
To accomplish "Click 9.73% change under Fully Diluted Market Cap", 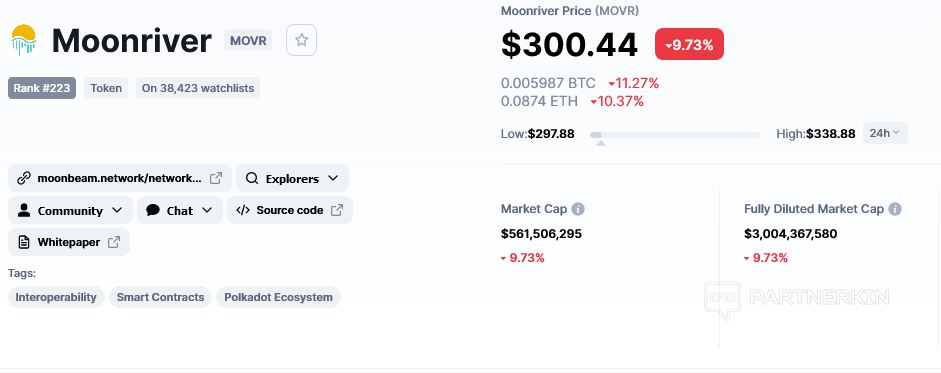I will (x=766, y=258).
